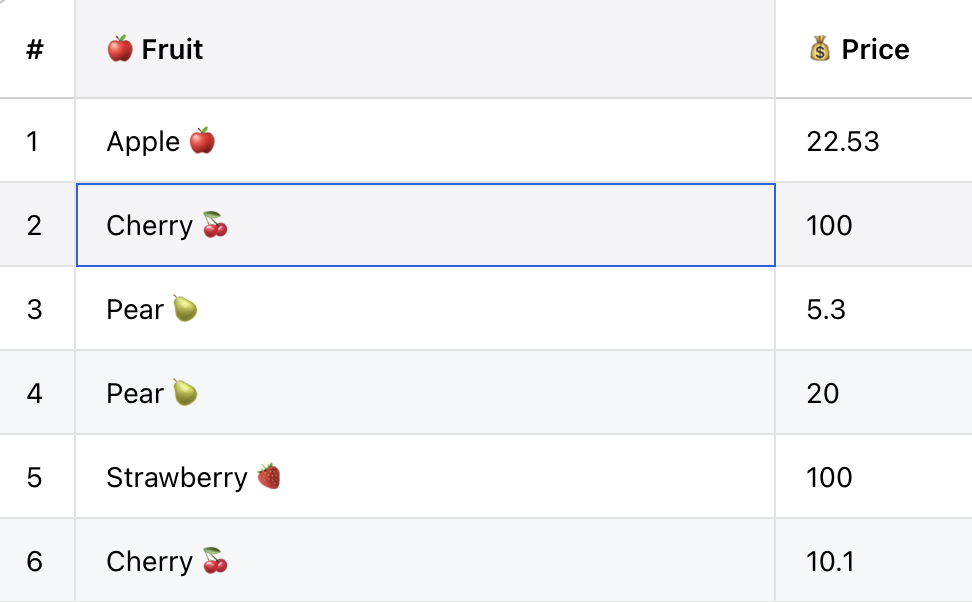Viewport: 972px width, 602px height.
Task: Click the price cell showing 10.1
Action: (x=830, y=561)
